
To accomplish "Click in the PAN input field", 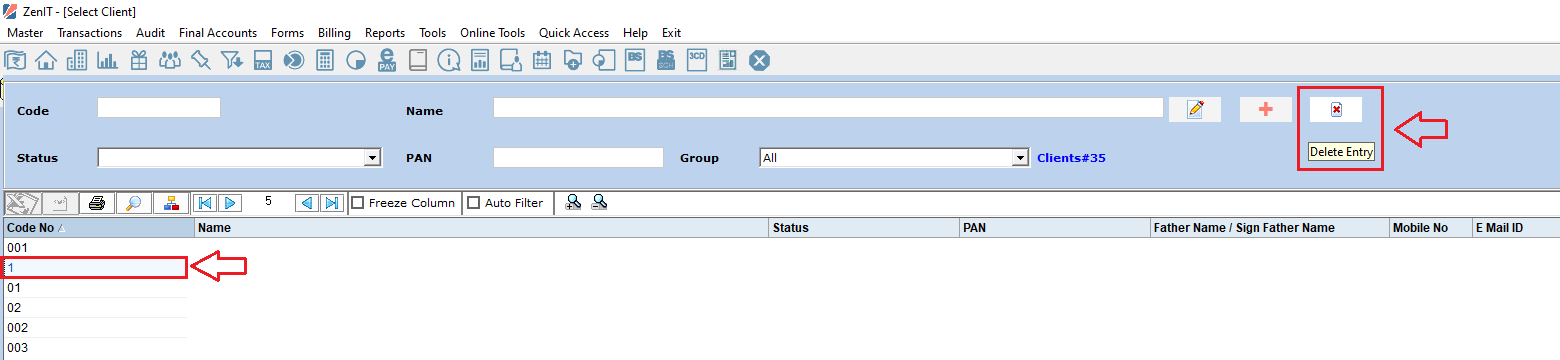I will pyautogui.click(x=578, y=158).
